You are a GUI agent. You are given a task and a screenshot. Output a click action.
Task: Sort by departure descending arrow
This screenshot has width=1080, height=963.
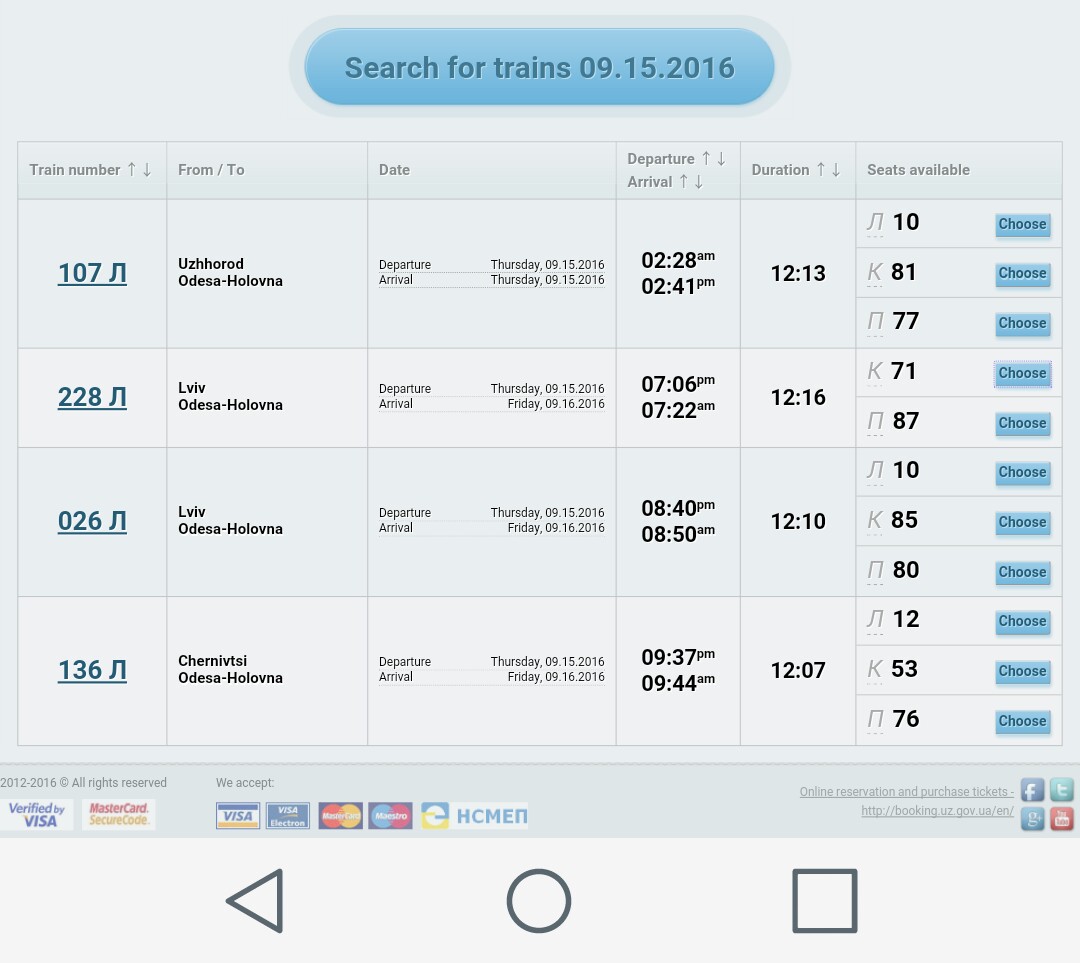click(721, 158)
